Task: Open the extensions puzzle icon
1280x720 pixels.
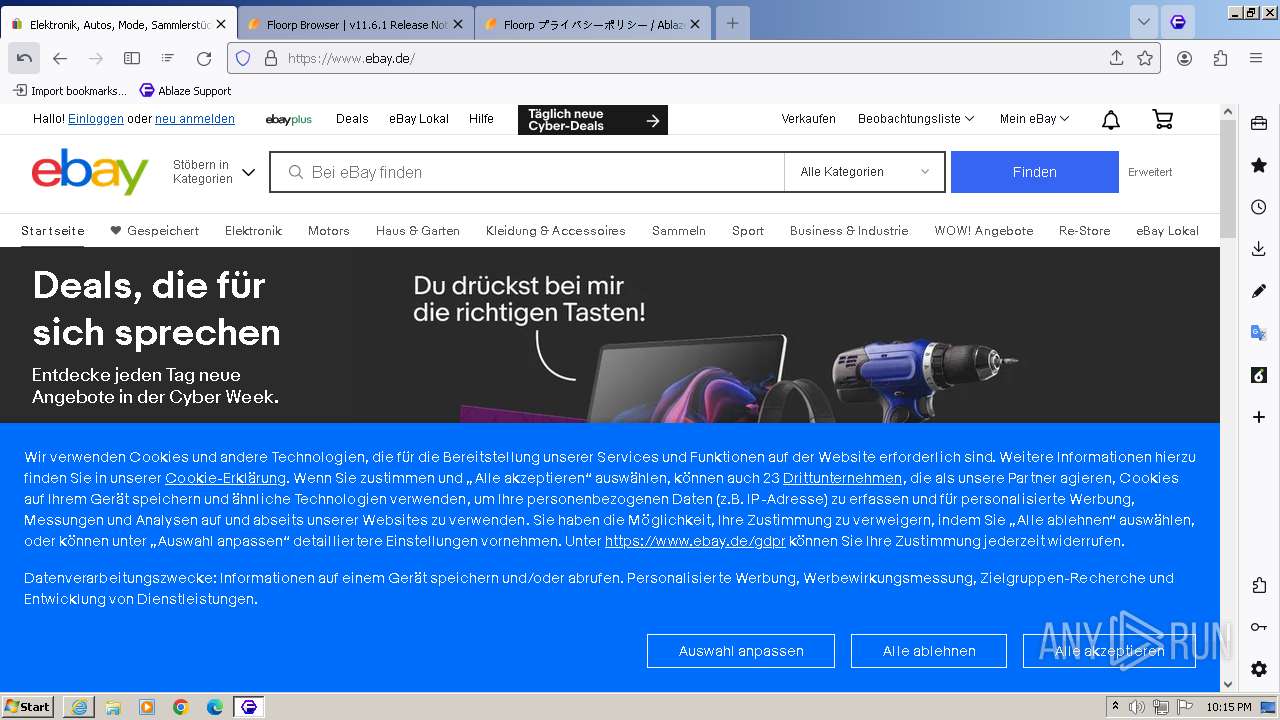Action: click(x=1220, y=58)
